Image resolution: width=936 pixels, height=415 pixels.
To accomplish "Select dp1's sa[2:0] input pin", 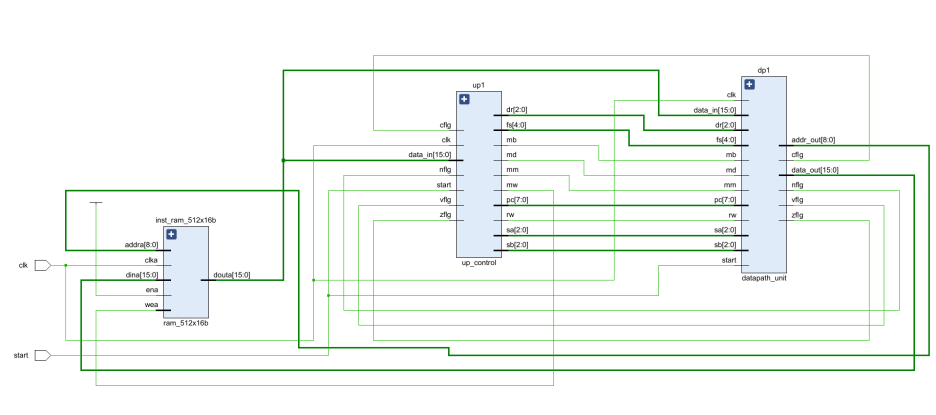I will 726,230.
